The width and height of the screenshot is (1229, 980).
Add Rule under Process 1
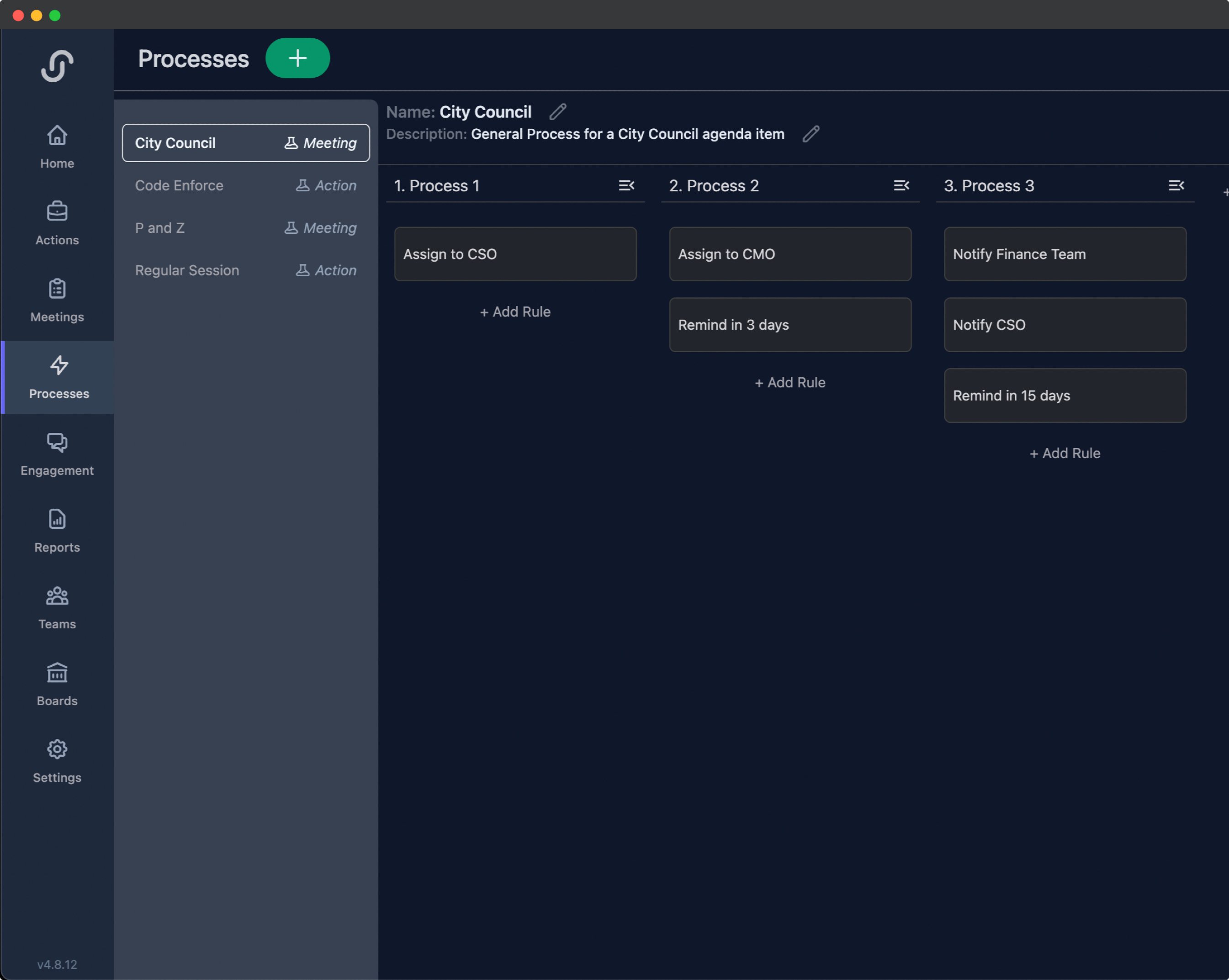(515, 311)
